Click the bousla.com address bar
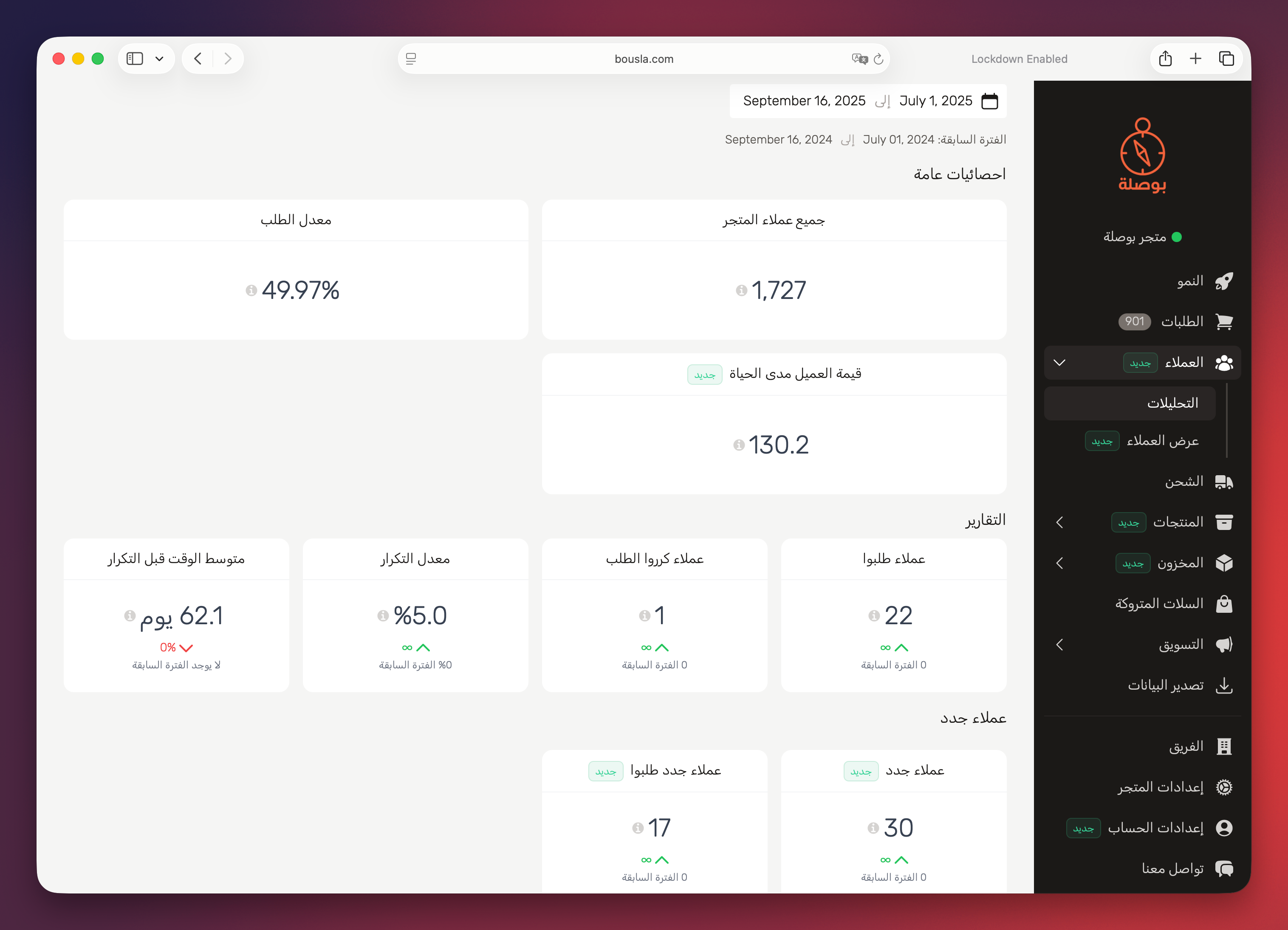 pos(644,59)
